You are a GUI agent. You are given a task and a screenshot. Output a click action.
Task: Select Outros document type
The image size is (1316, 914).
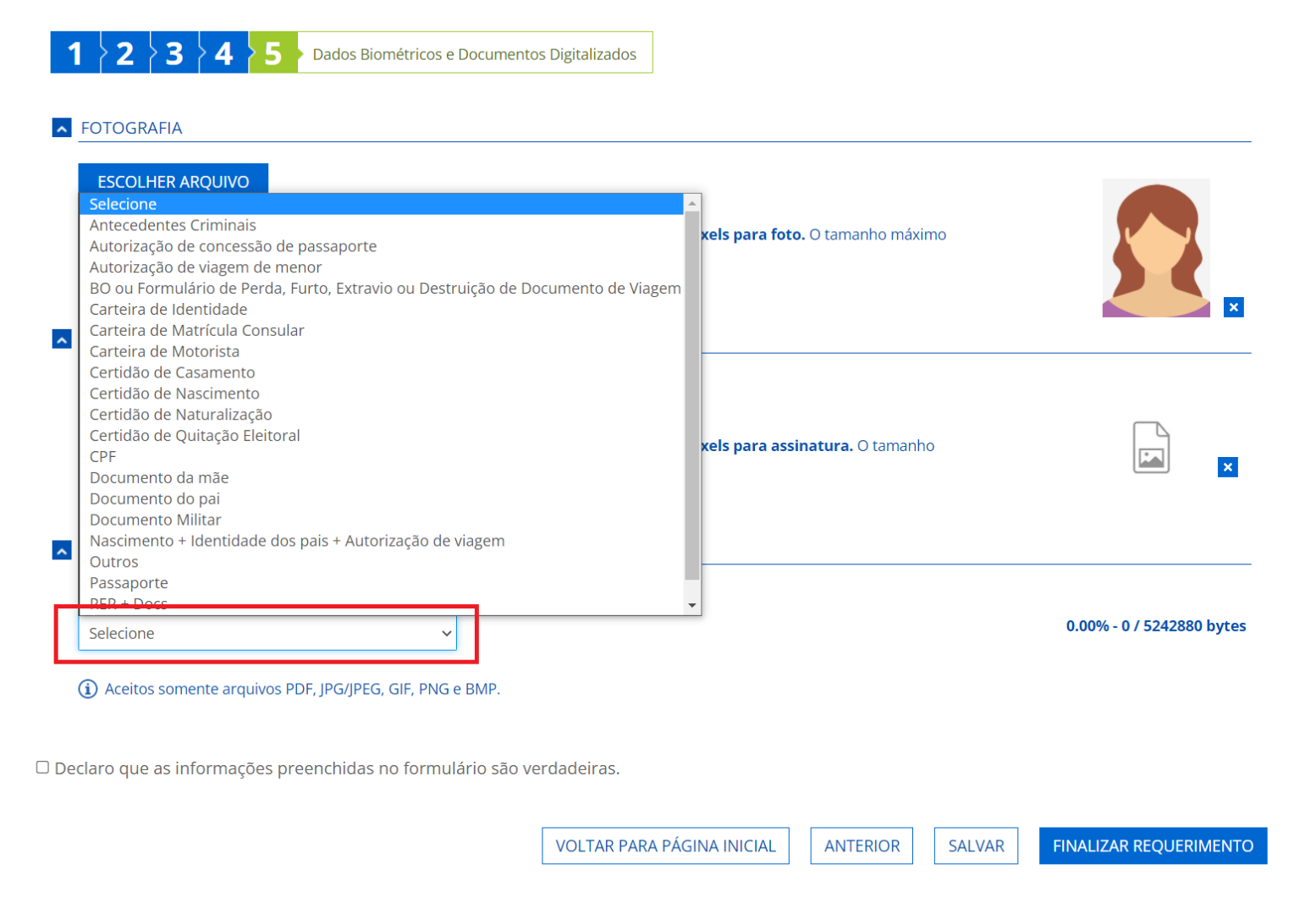tap(382, 562)
